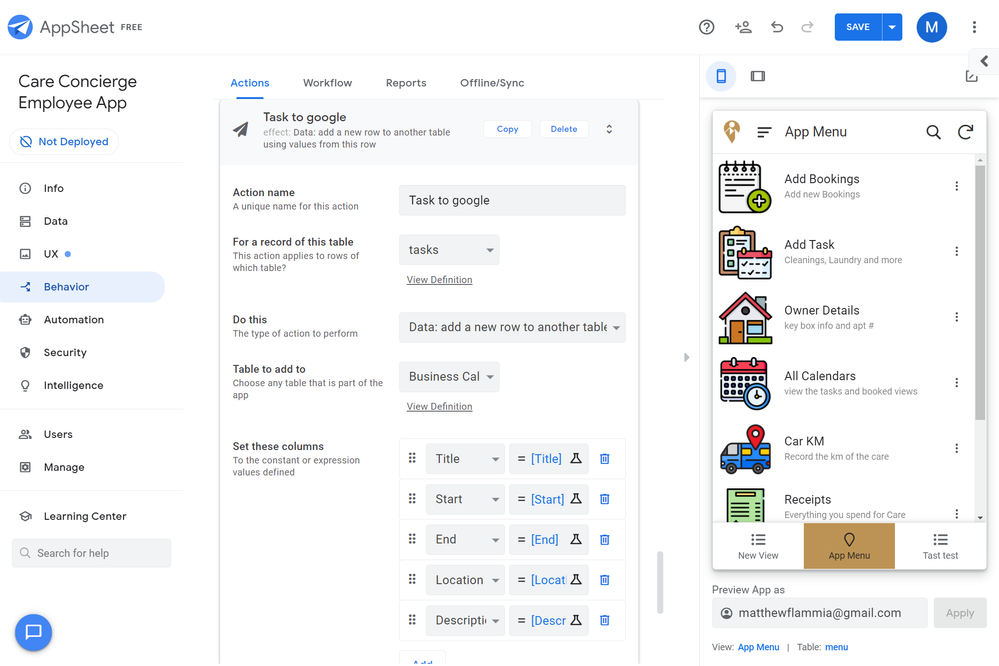Delete the Description column assignment
The height and width of the screenshot is (666, 999).
tap(605, 620)
